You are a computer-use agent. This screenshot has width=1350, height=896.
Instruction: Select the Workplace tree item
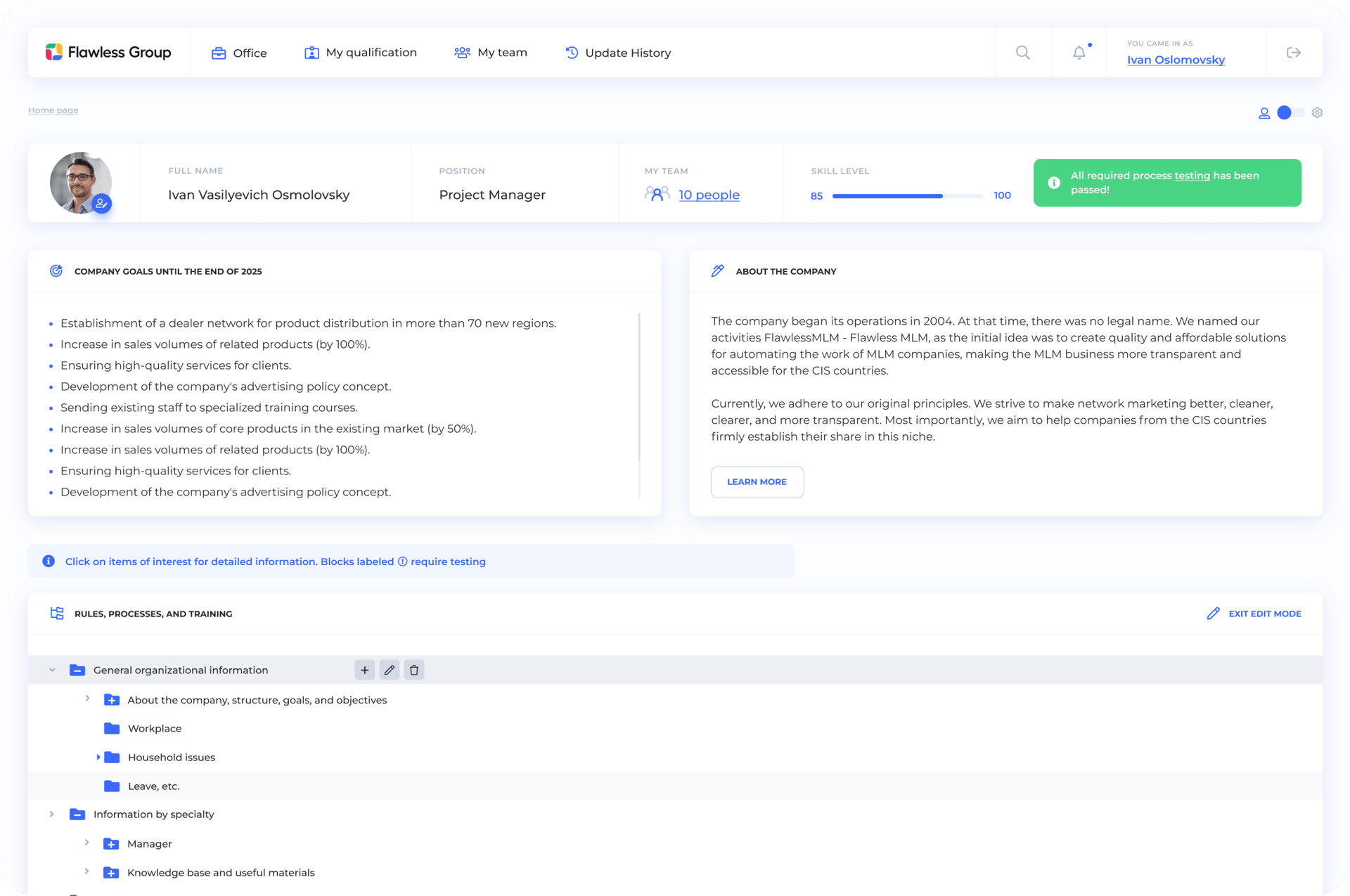(x=154, y=728)
